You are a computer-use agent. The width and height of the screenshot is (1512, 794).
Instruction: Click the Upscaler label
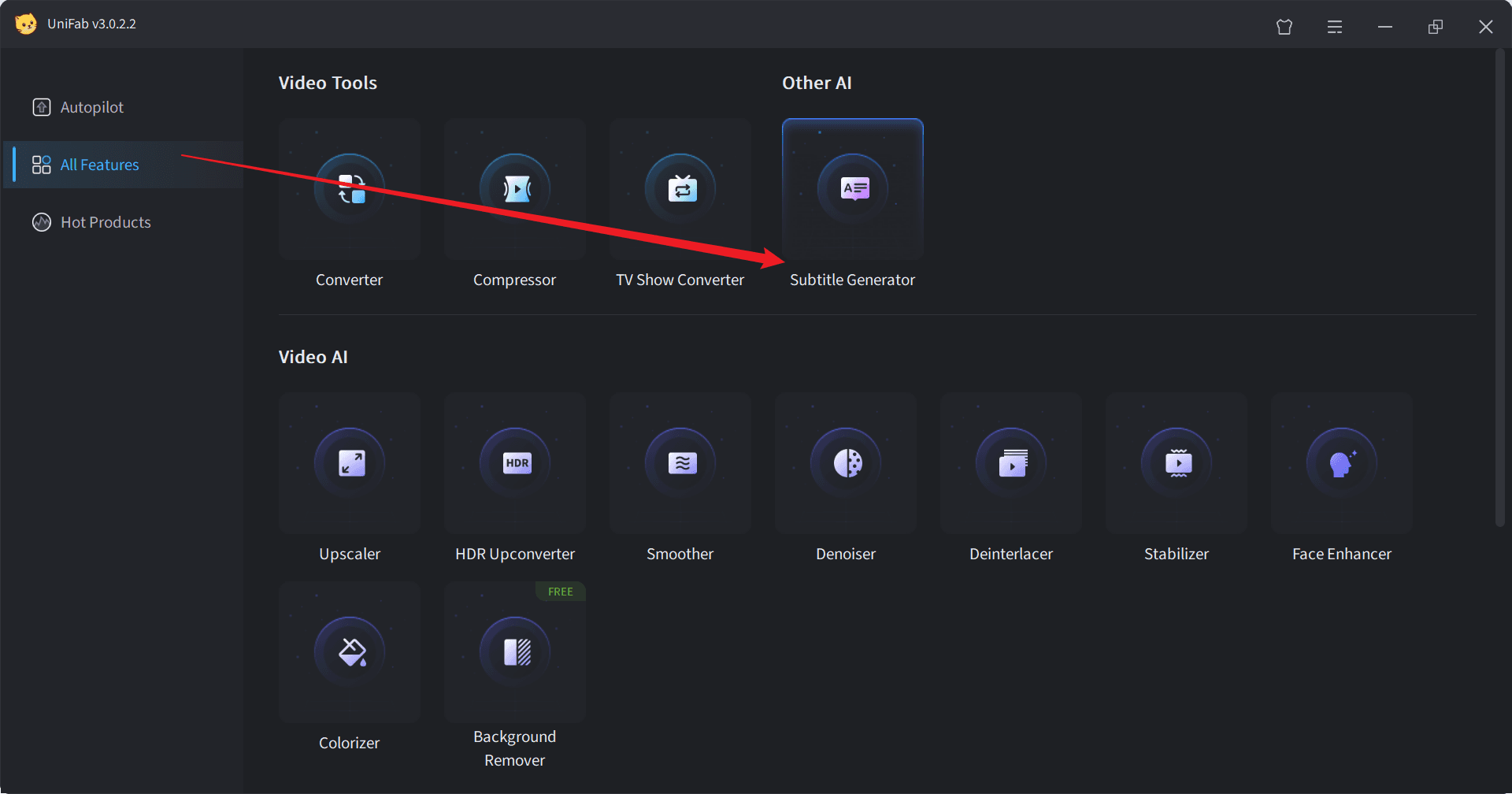350,554
